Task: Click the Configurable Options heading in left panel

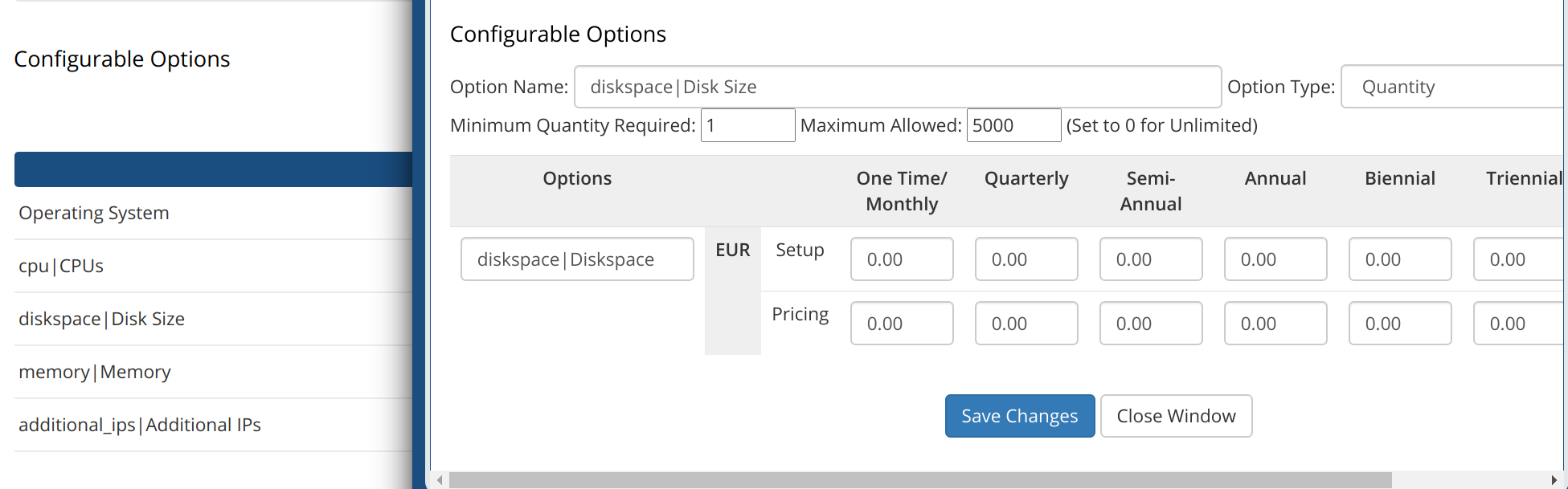Action: click(122, 59)
